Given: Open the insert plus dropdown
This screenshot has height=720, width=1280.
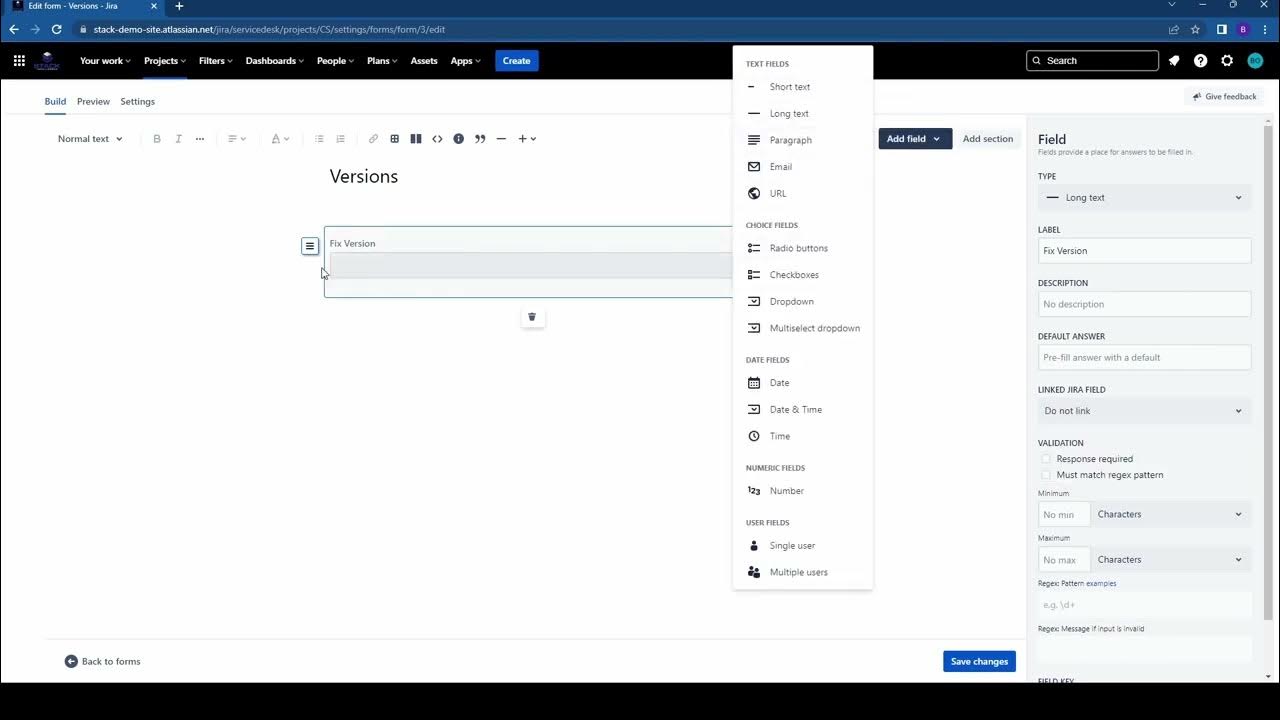Looking at the screenshot, I should pos(527,139).
